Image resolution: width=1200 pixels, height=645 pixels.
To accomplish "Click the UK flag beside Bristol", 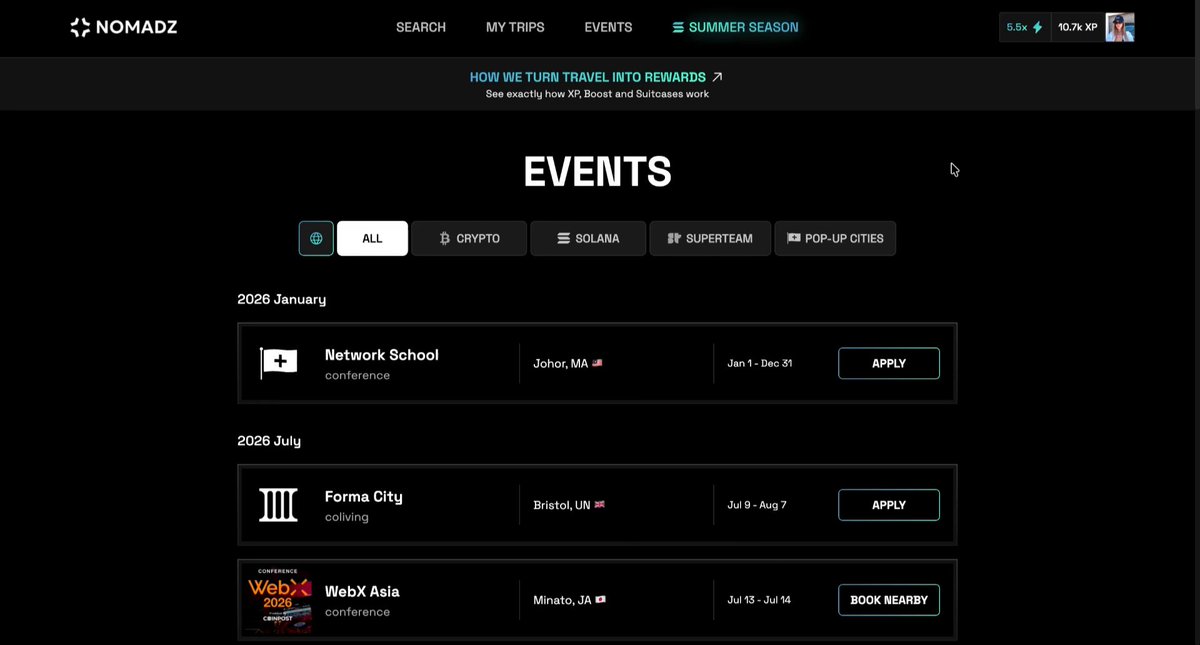I will [x=600, y=505].
